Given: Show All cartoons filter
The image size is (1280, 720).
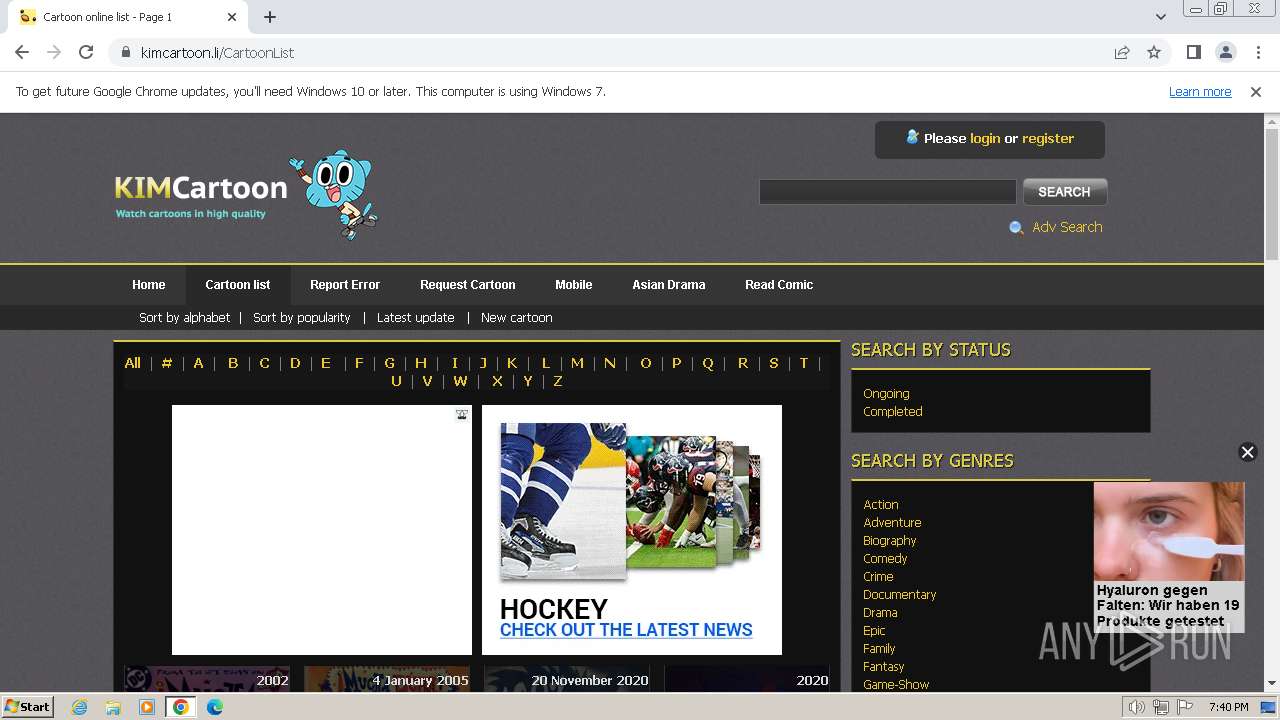Looking at the screenshot, I should click(132, 363).
